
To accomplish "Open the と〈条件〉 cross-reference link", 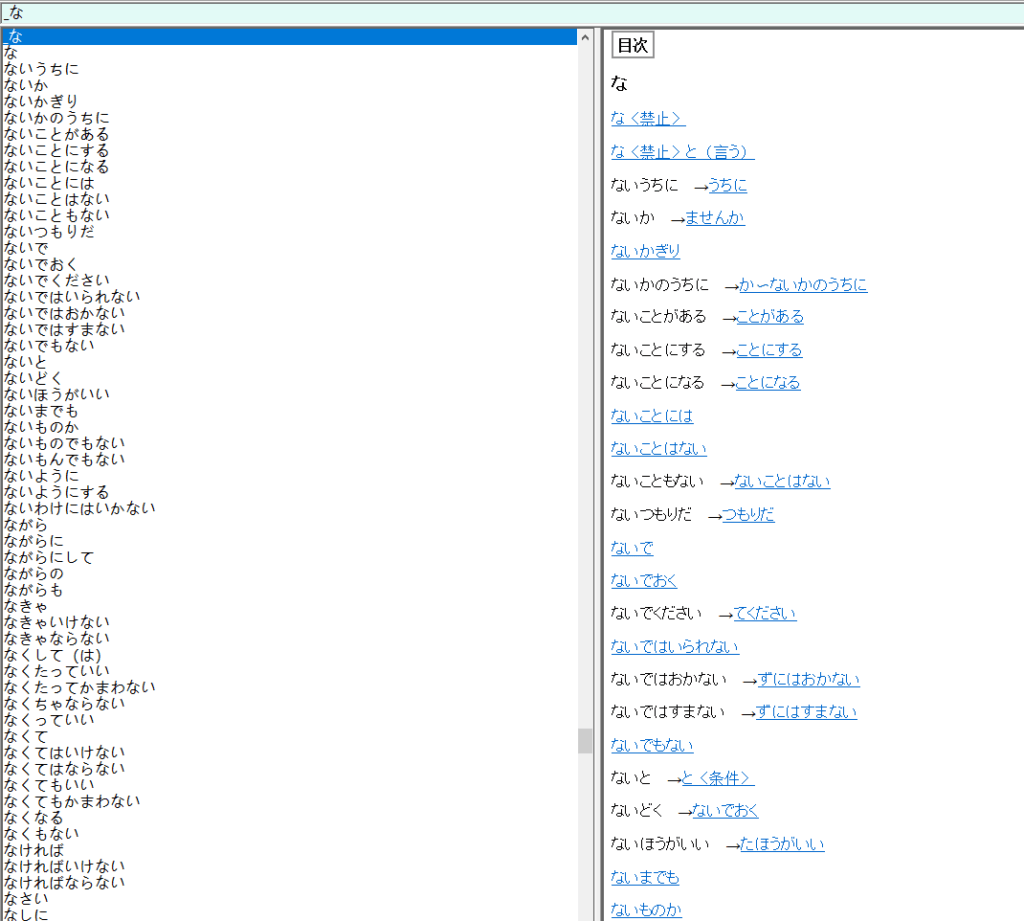I will (x=719, y=777).
